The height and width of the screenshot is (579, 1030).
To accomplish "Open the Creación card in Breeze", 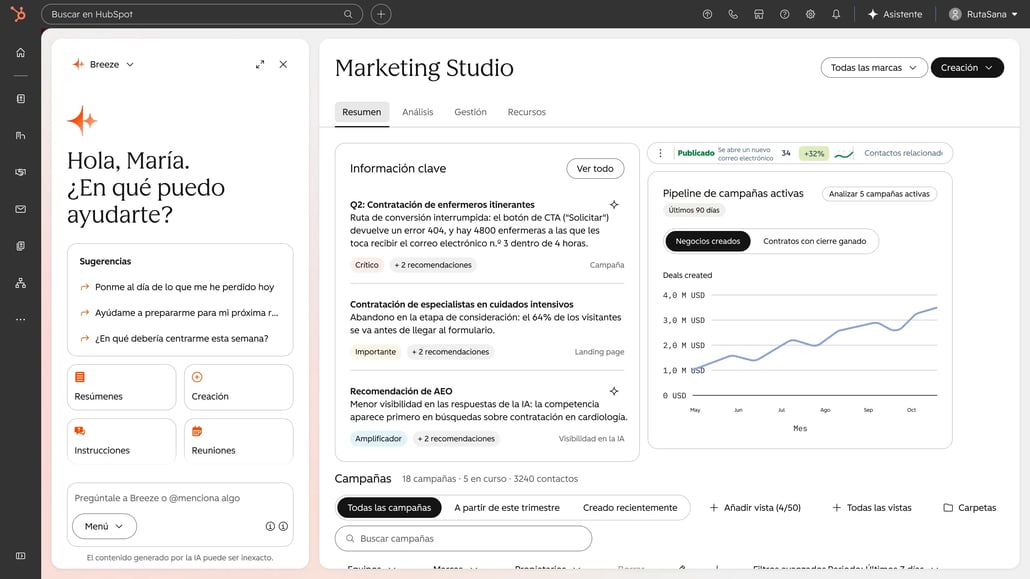I will point(238,387).
